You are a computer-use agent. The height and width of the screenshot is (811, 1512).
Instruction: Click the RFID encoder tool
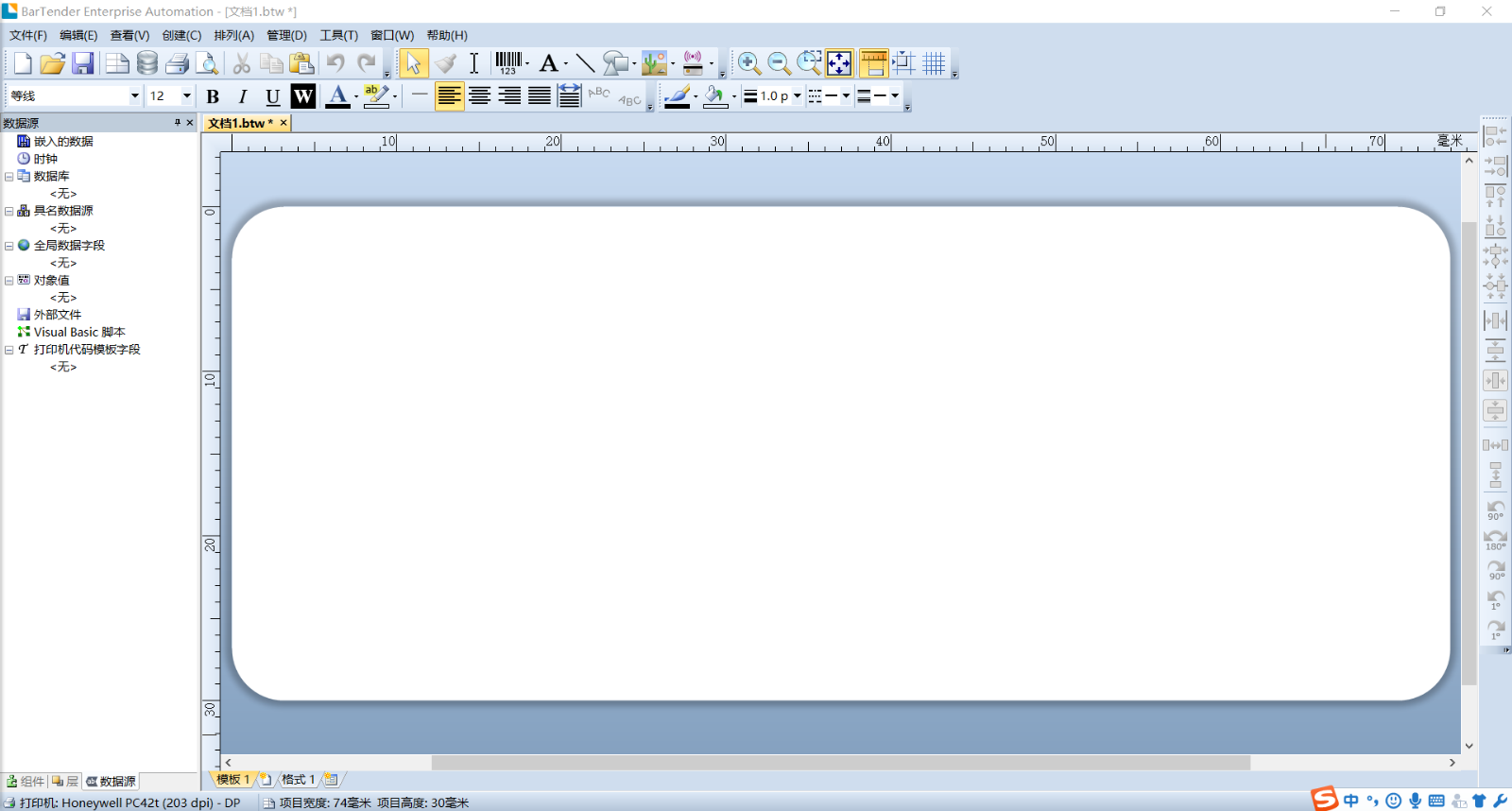[x=693, y=63]
